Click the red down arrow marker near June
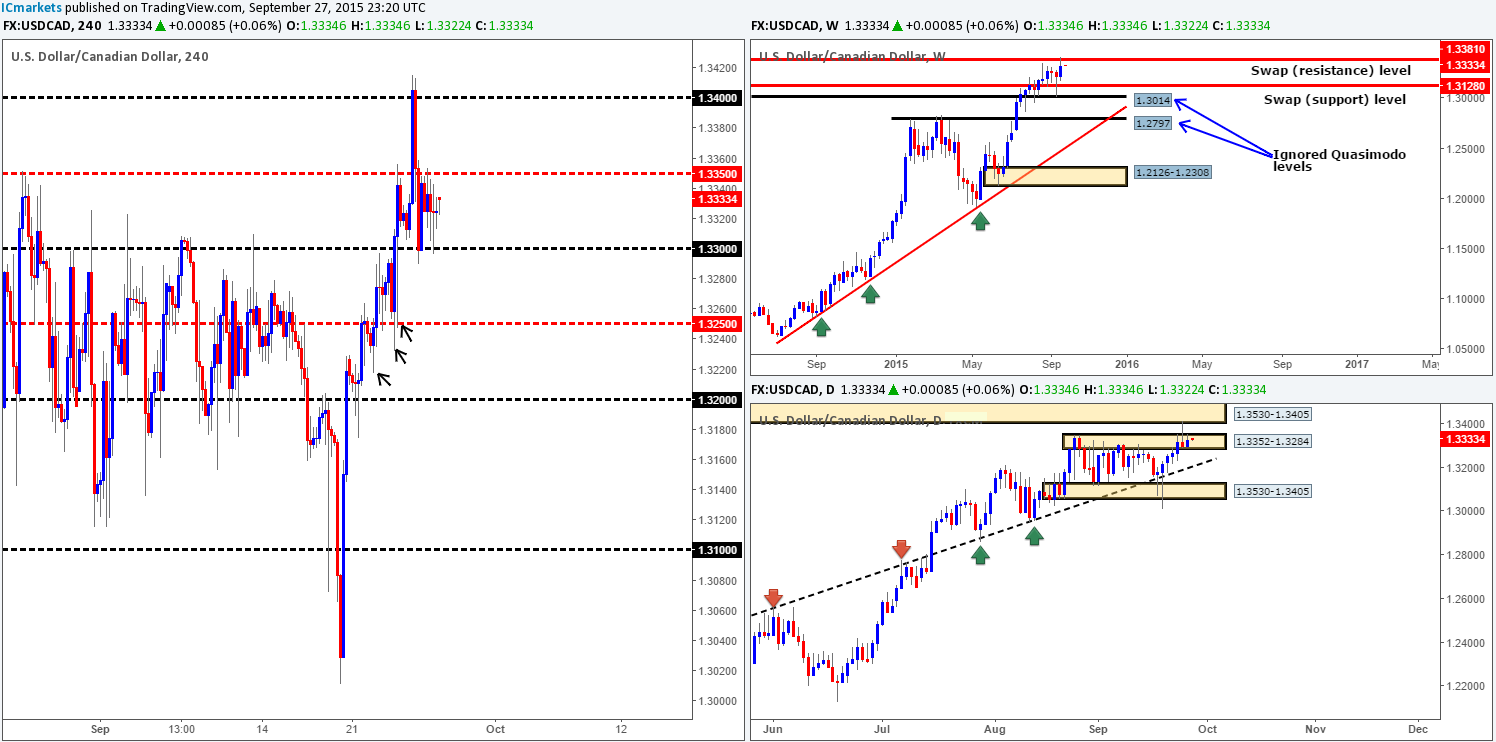This screenshot has height=742, width=1496. 772,600
